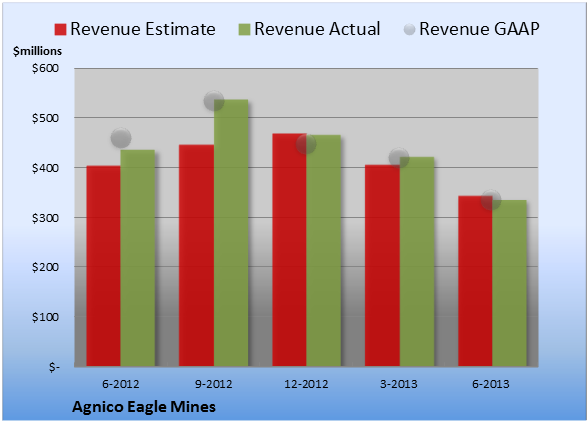Select the green actual bar for 12-2012
Screen dimensions: 588x422
tap(324, 251)
